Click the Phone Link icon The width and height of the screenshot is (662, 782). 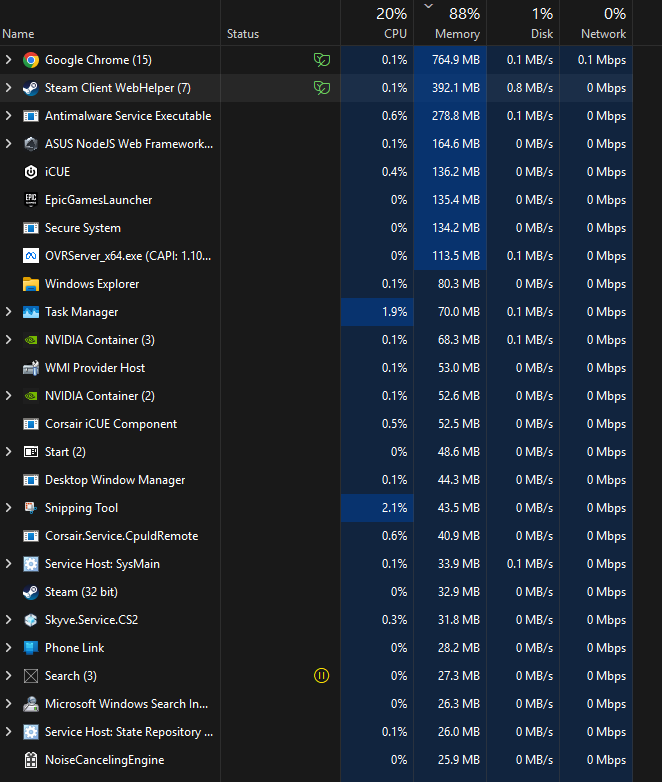31,648
